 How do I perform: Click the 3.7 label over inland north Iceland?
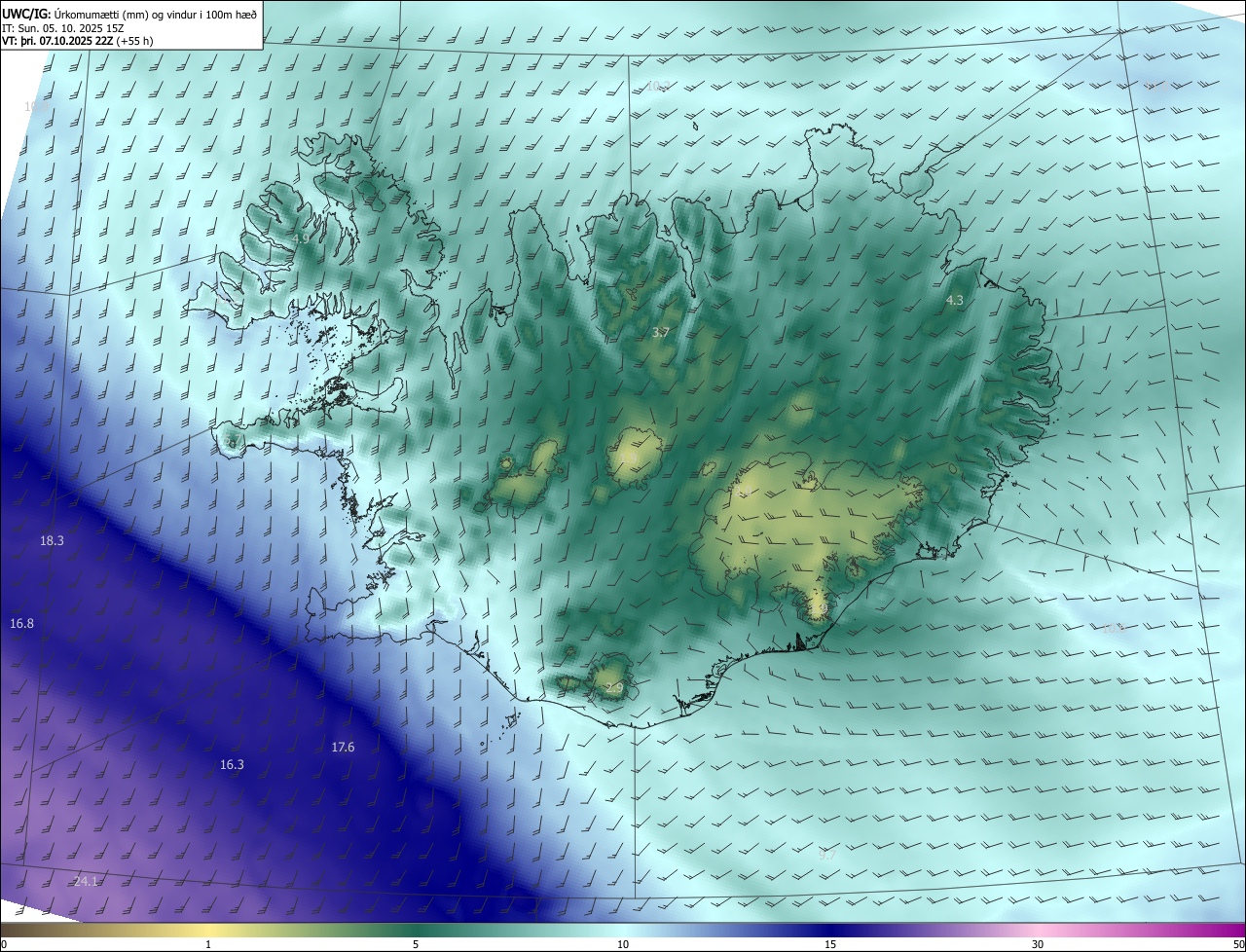click(x=660, y=333)
